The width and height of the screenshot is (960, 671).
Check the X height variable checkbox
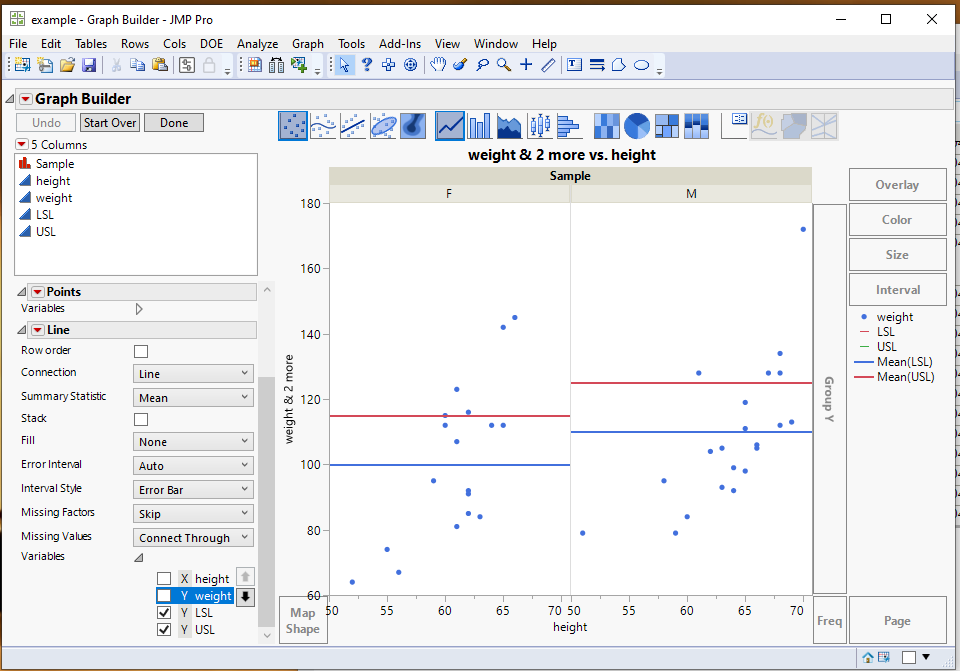click(164, 579)
